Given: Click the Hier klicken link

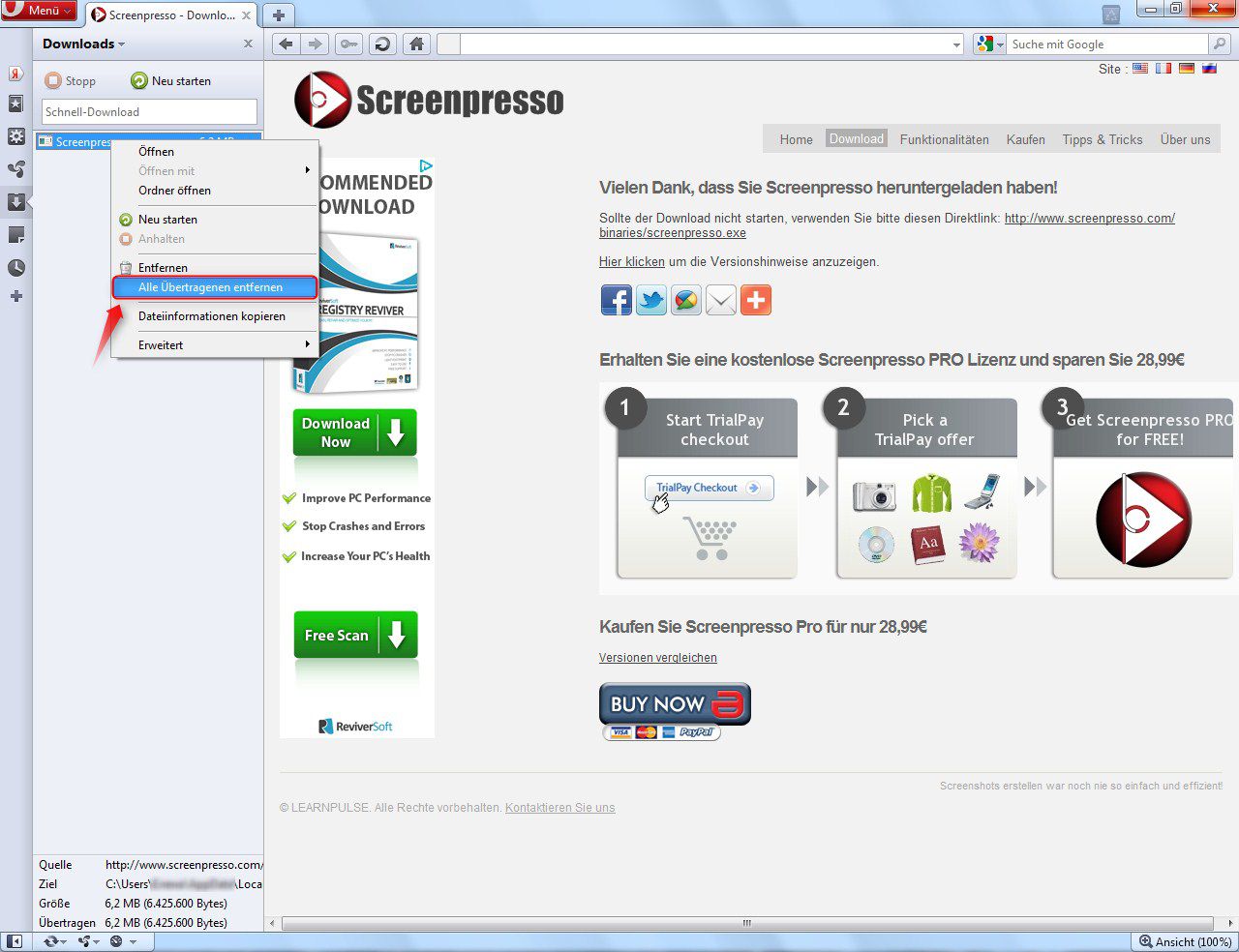Looking at the screenshot, I should coord(631,261).
